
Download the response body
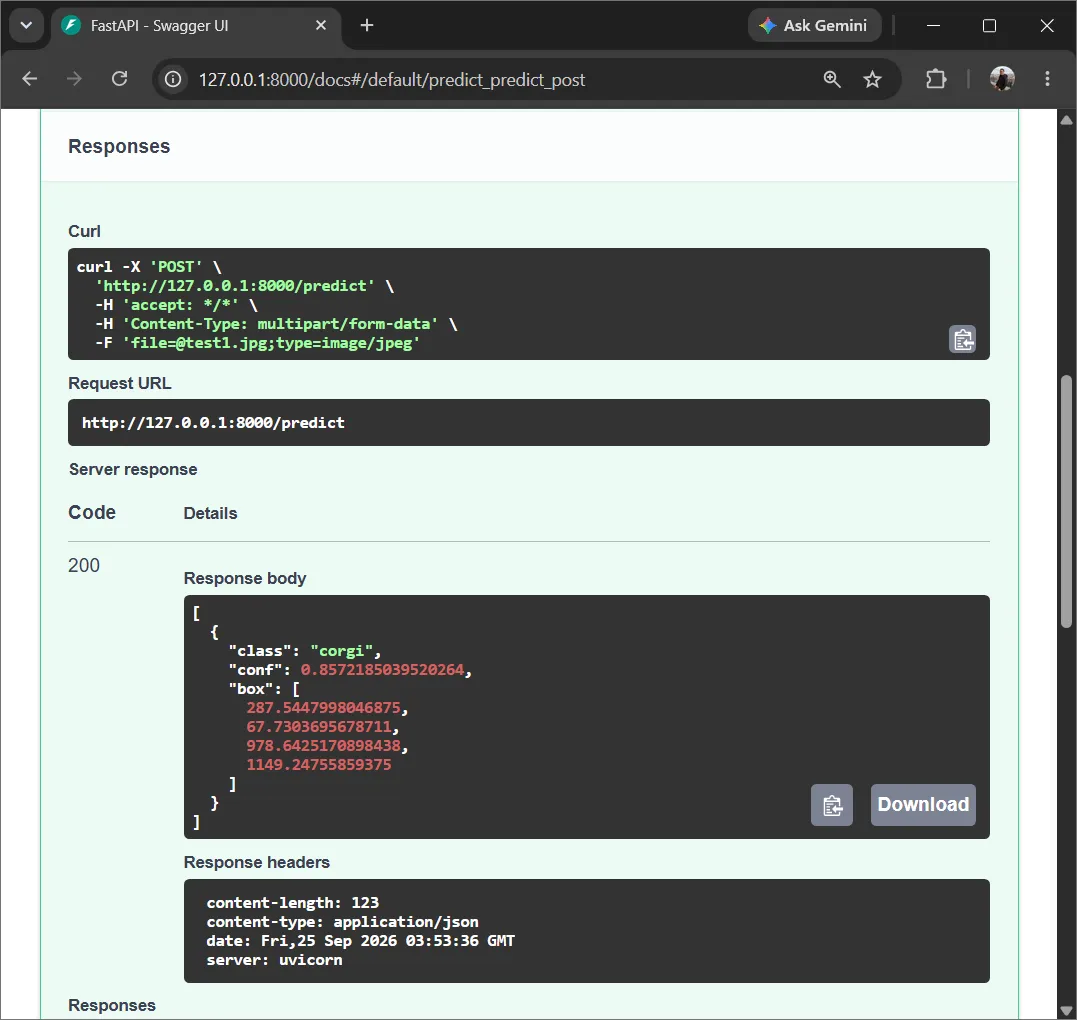coord(923,805)
